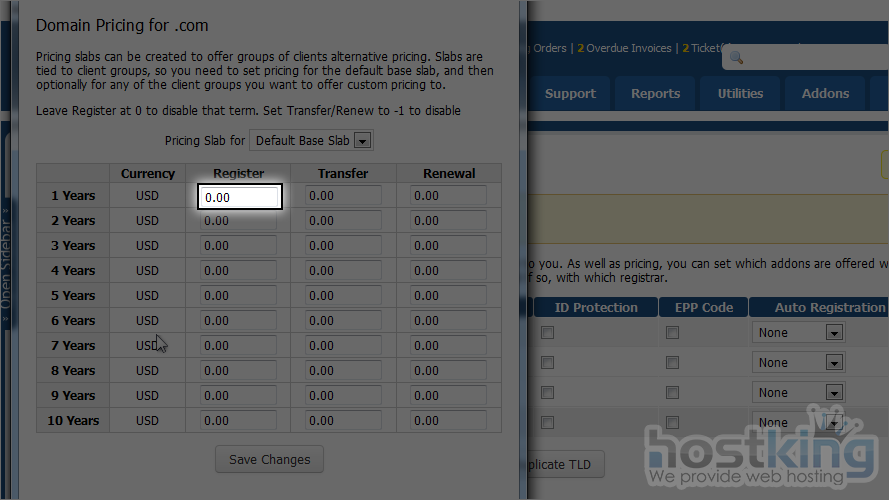The image size is (889, 500).
Task: Focus the 1 Years Register price field
Action: (239, 197)
